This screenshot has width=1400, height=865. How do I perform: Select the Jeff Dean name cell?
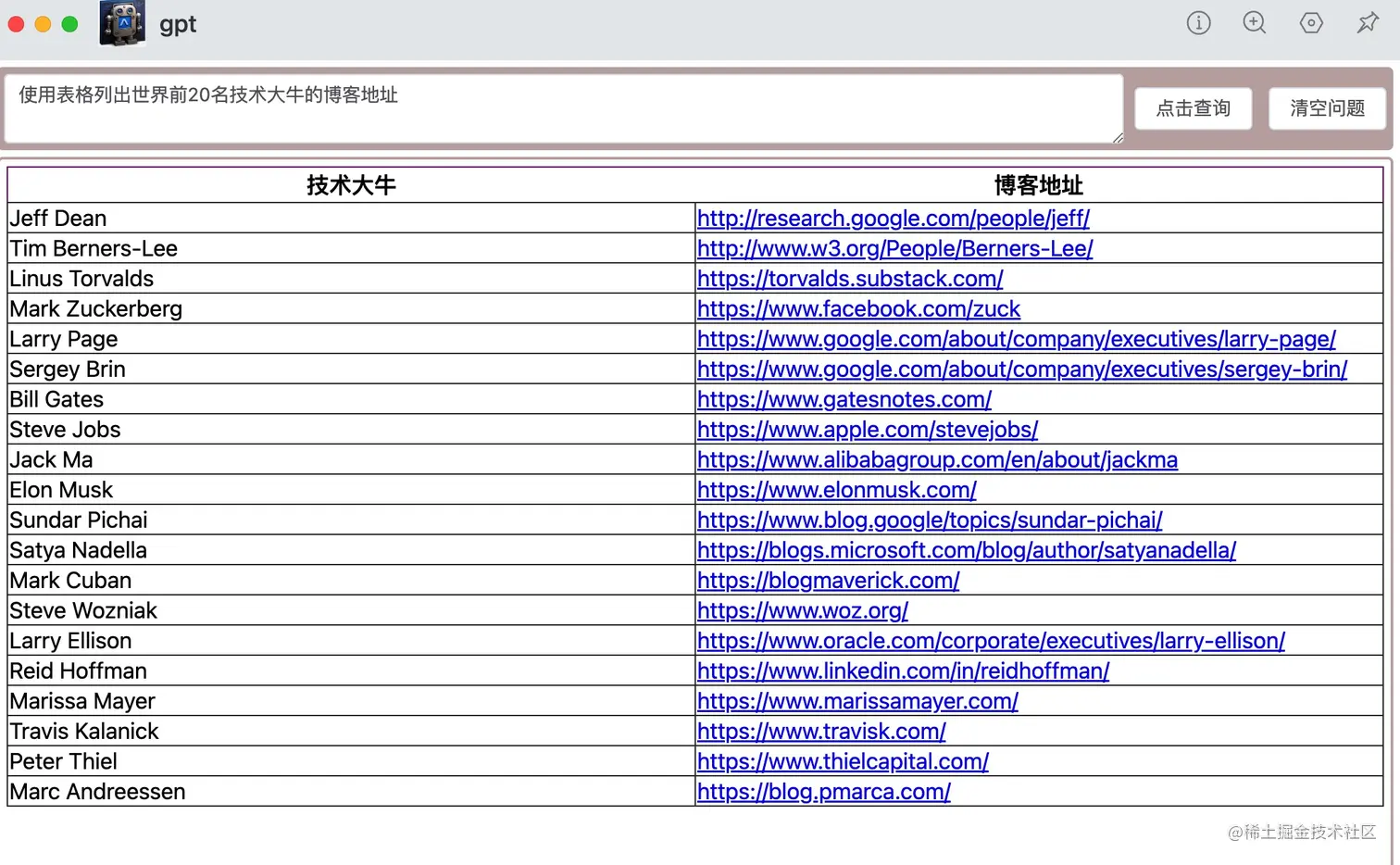[x=351, y=219]
